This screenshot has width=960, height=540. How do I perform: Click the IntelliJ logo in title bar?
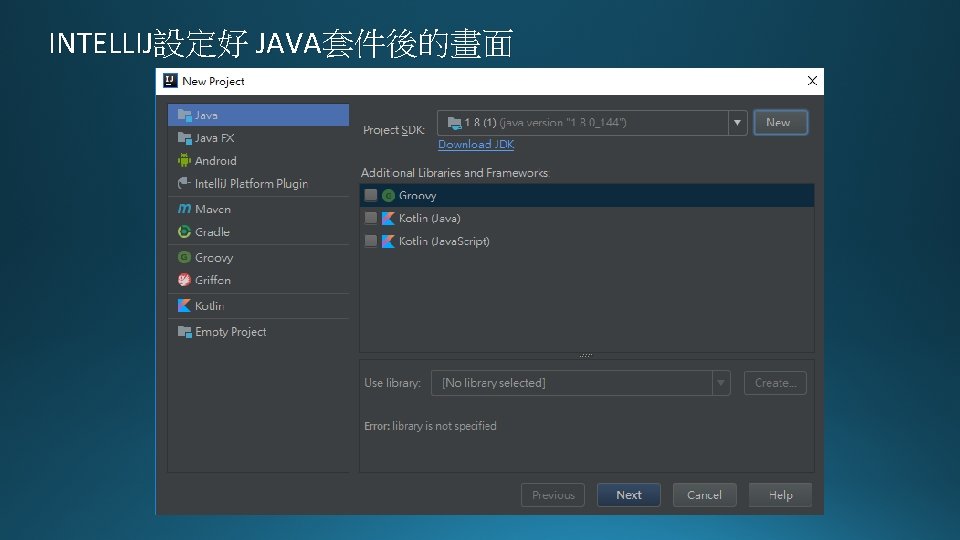(x=170, y=81)
